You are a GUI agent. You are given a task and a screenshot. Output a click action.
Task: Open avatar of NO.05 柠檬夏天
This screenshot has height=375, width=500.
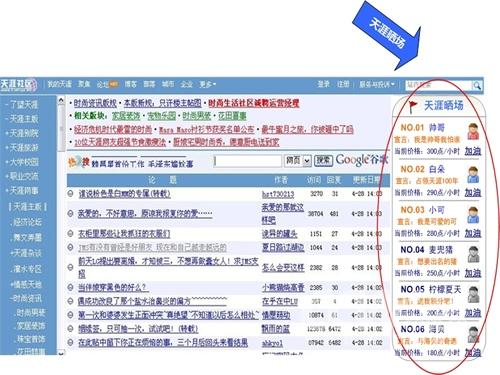click(x=473, y=294)
